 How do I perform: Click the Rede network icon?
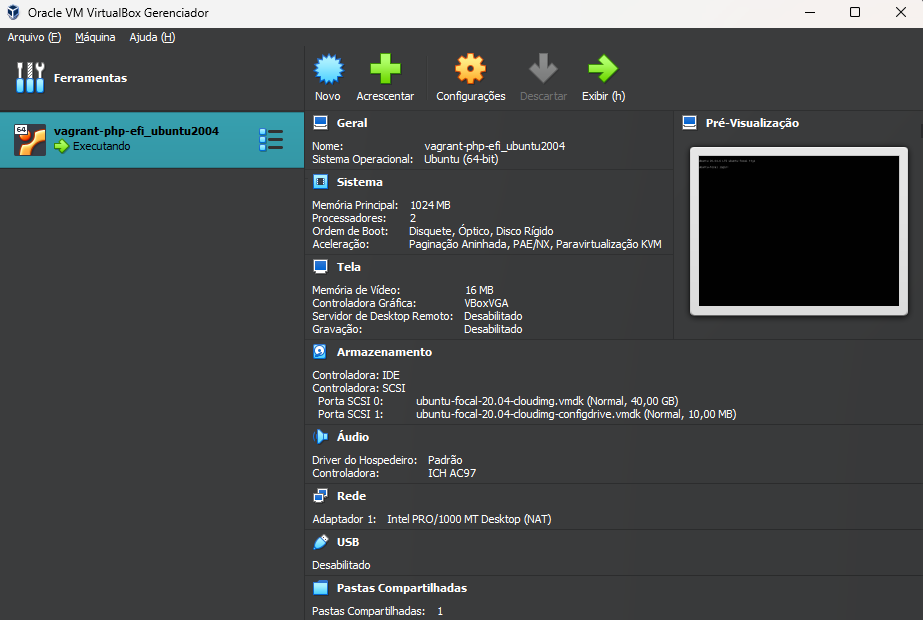tap(320, 496)
